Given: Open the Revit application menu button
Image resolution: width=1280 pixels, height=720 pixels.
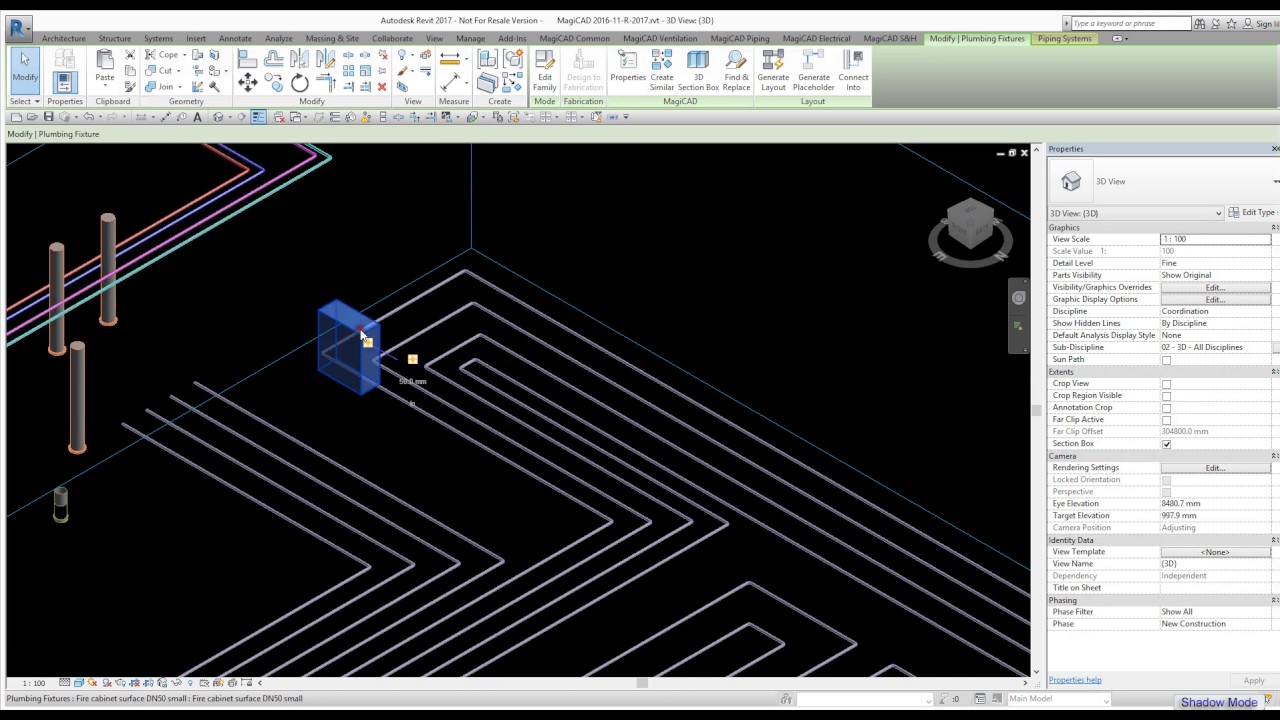Looking at the screenshot, I should click(18, 27).
